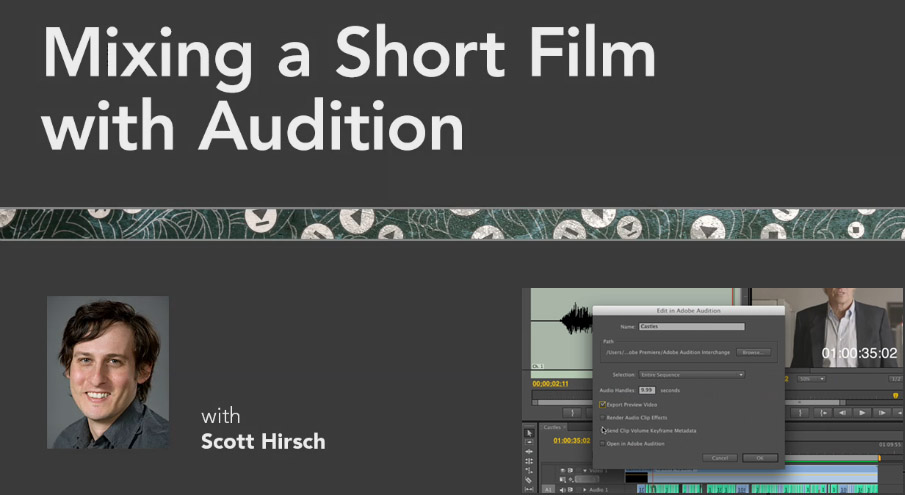905x495 pixels.
Task: Check Open in Adobe Audition
Action: point(603,444)
